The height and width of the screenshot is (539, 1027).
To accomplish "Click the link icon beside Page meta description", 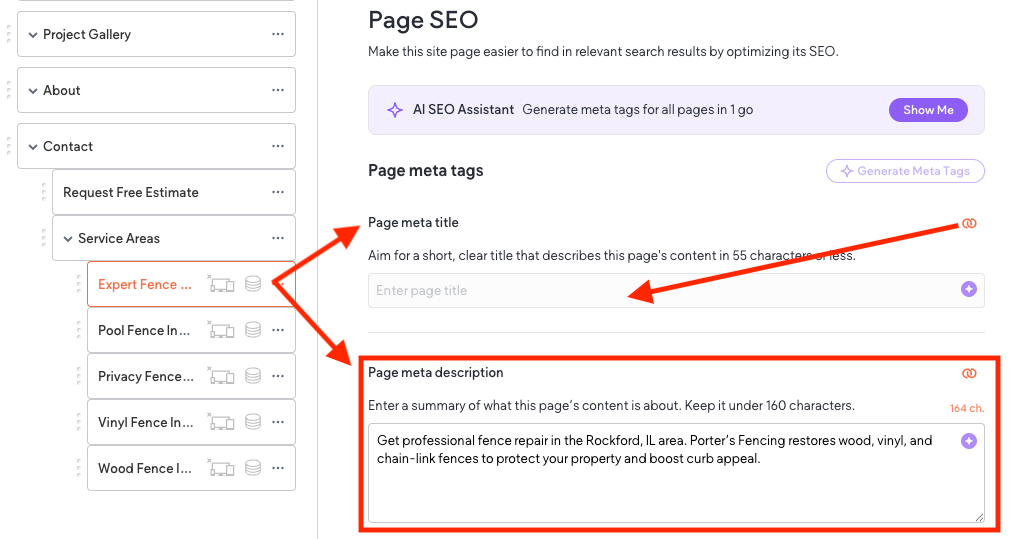I will (x=968, y=373).
